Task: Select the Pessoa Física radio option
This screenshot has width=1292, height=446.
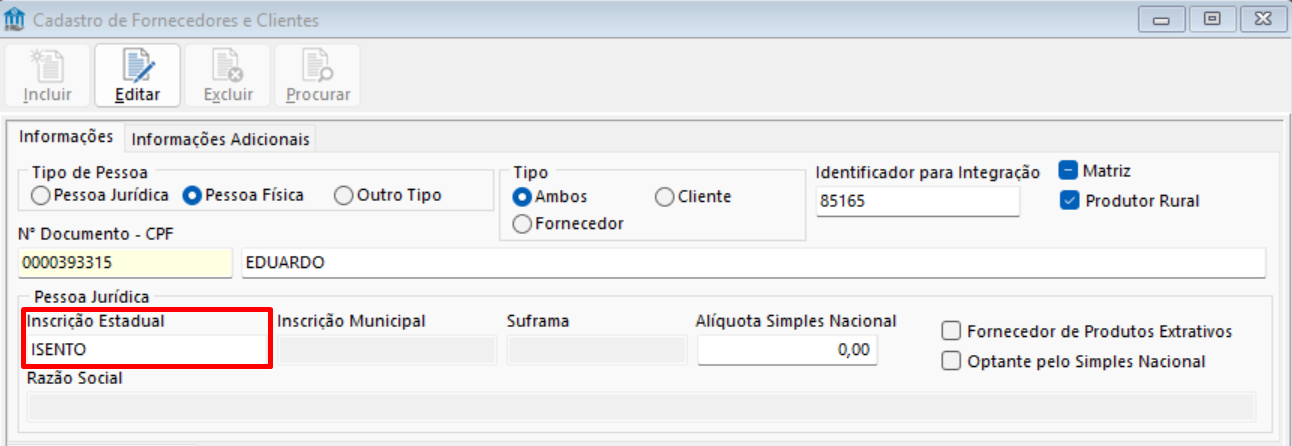Action: tap(245, 195)
